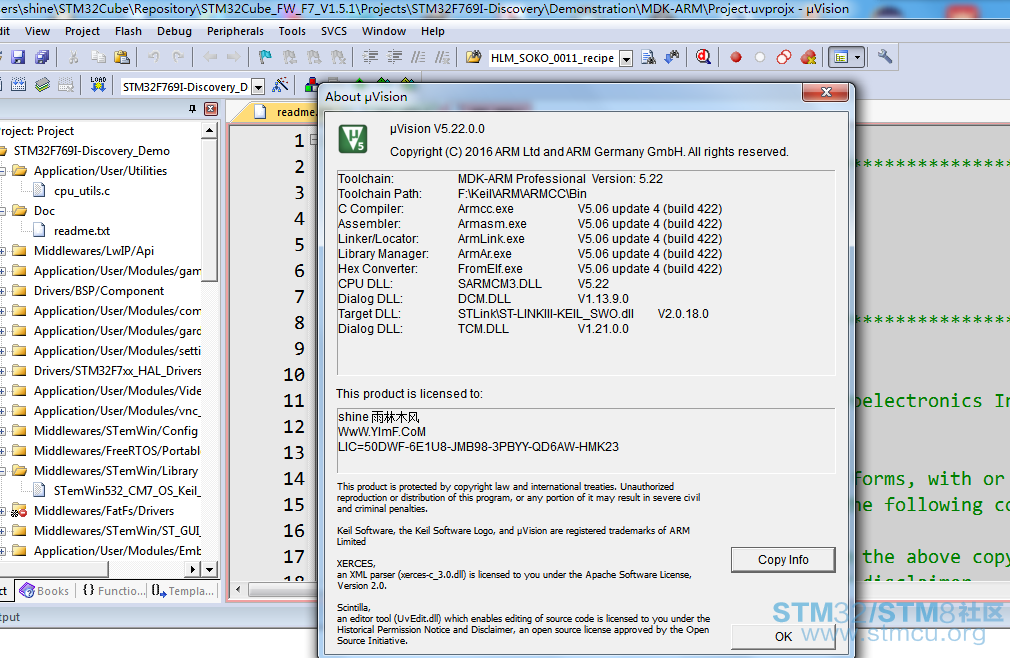Image resolution: width=1010 pixels, height=658 pixels.
Task: Click the incremental find icon with blue arrow
Action: tap(672, 57)
